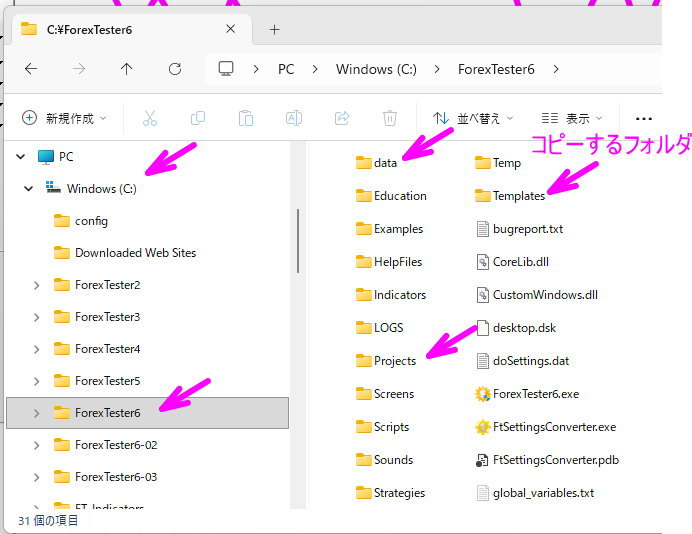Select the Templates folder

tap(510, 196)
